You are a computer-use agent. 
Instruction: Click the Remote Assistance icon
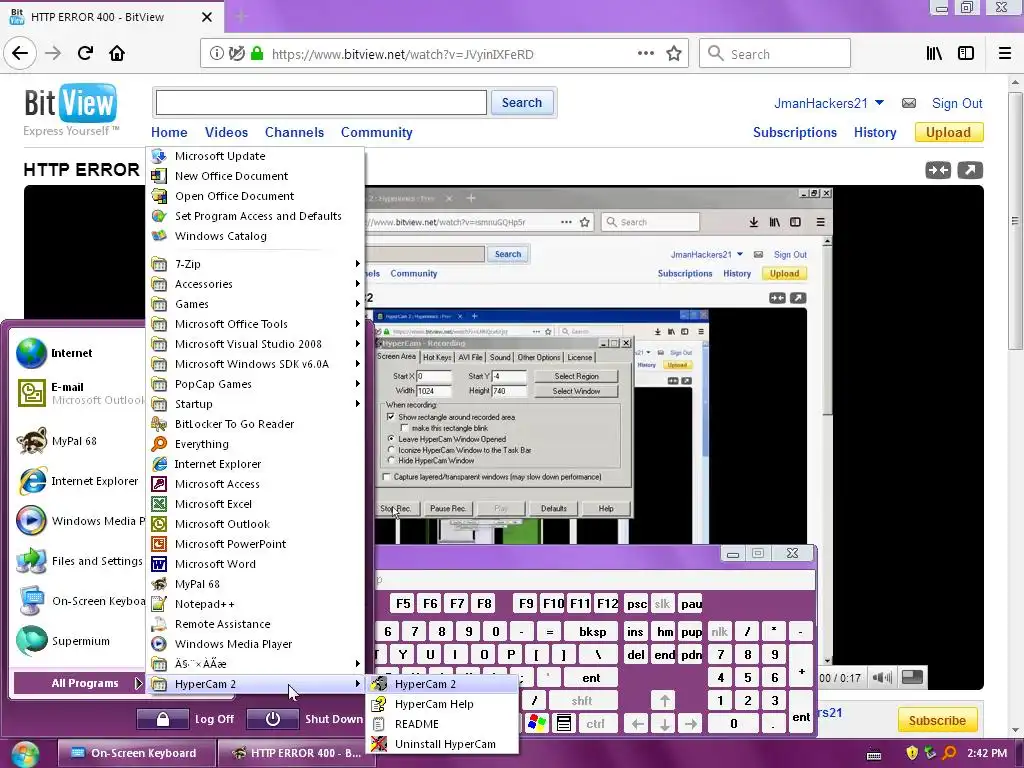pos(159,624)
